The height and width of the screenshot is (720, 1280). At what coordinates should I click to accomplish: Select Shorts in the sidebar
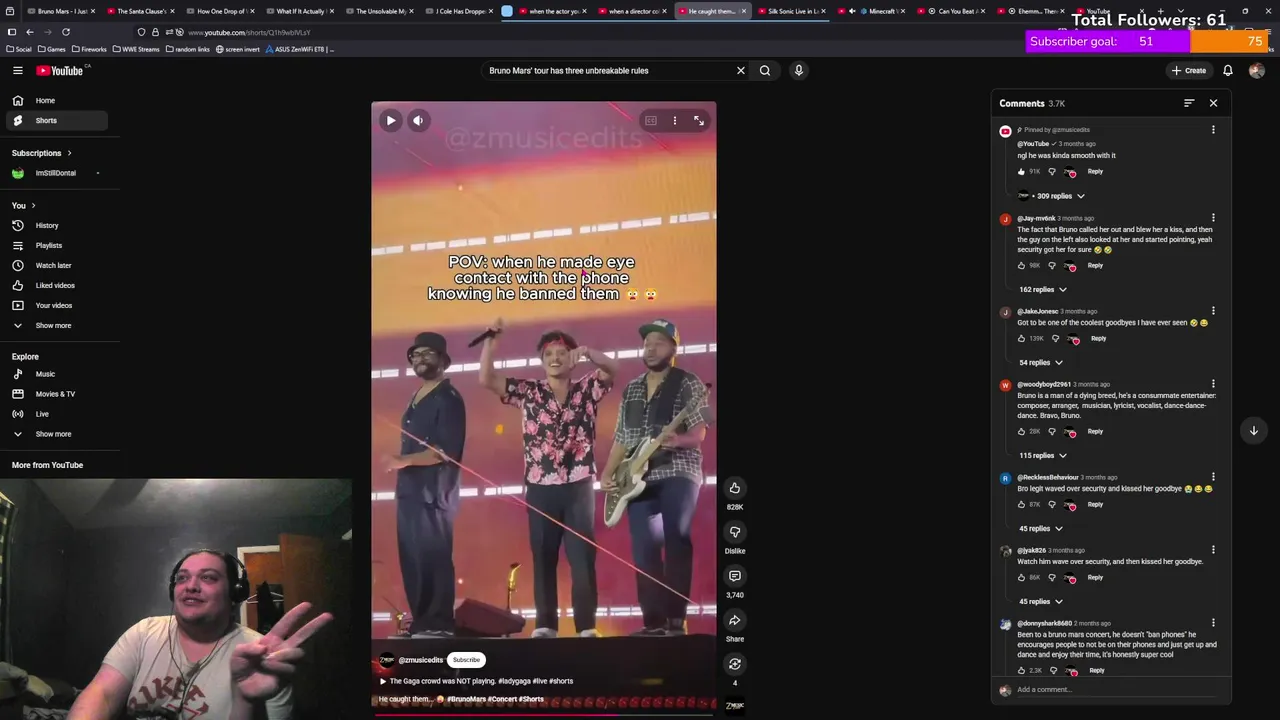[55, 120]
